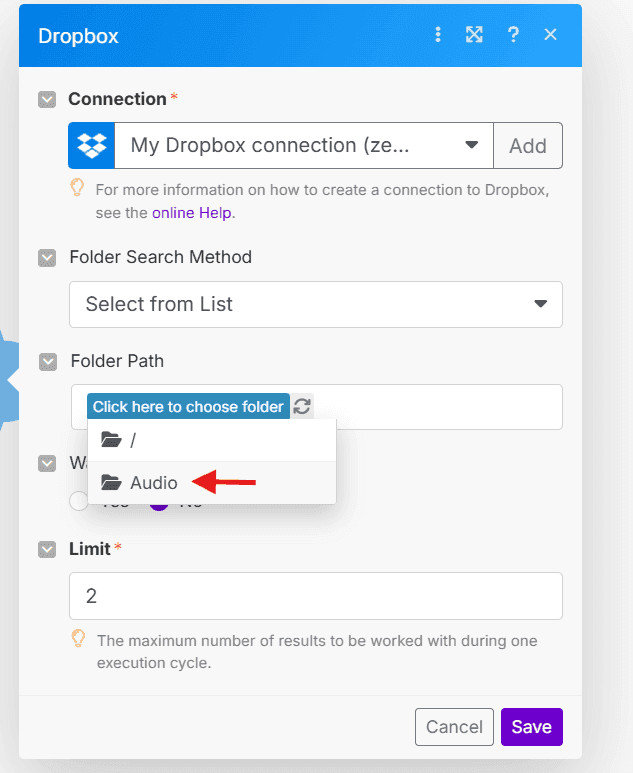
Task: Save the Dropbox module settings
Action: point(531,727)
